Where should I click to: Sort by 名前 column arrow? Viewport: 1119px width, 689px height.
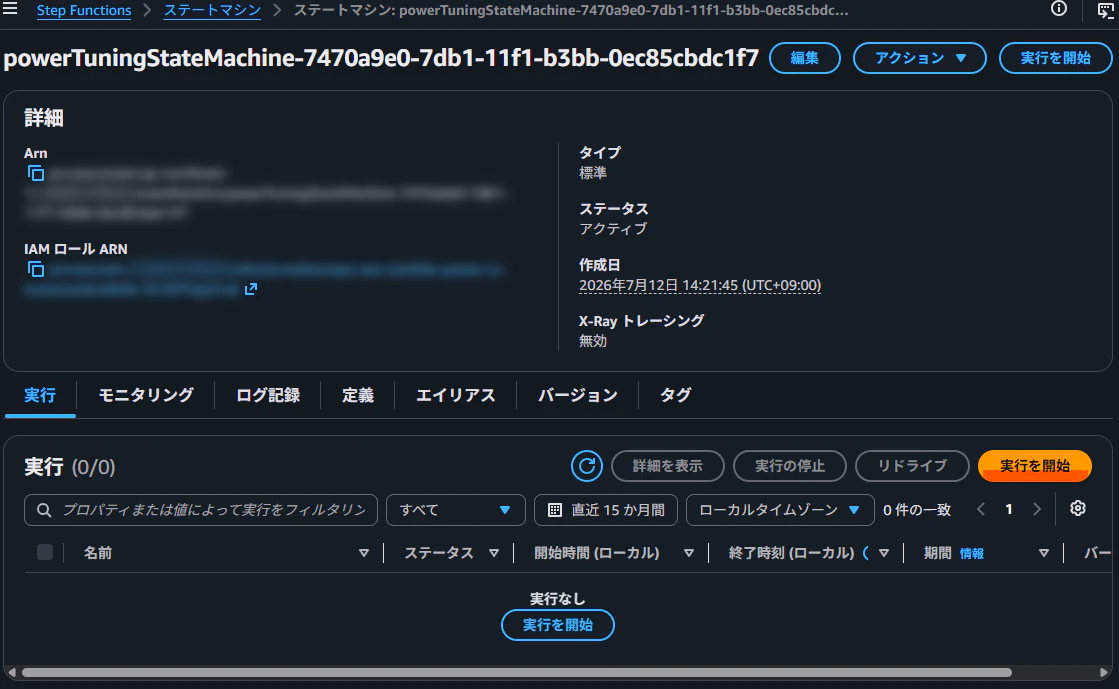364,553
